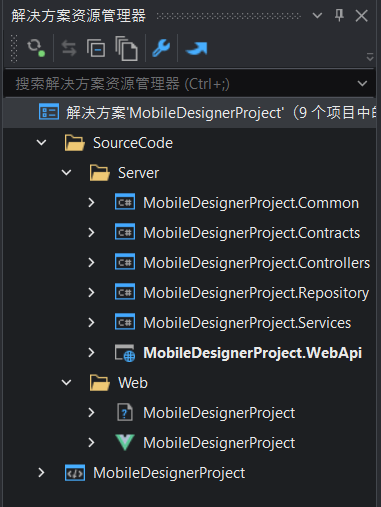Click Collapse All in the toolbar
381x507 pixels.
tap(96, 49)
